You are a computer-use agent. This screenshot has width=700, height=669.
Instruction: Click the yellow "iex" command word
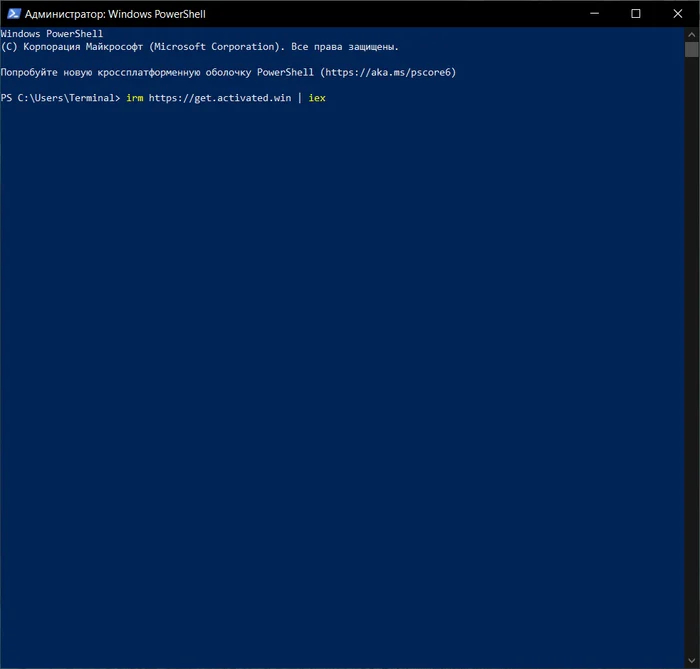[317, 98]
